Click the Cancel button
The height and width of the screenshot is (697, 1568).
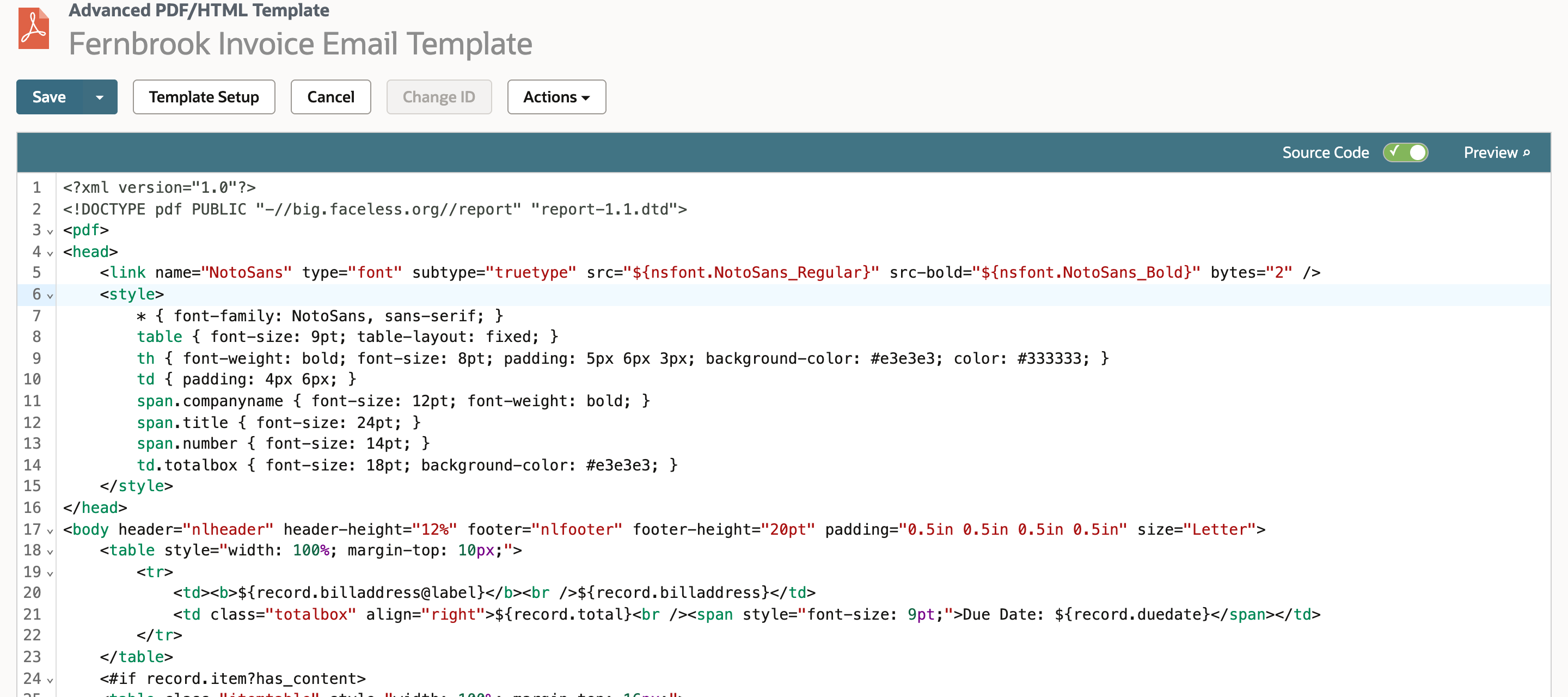pos(330,97)
